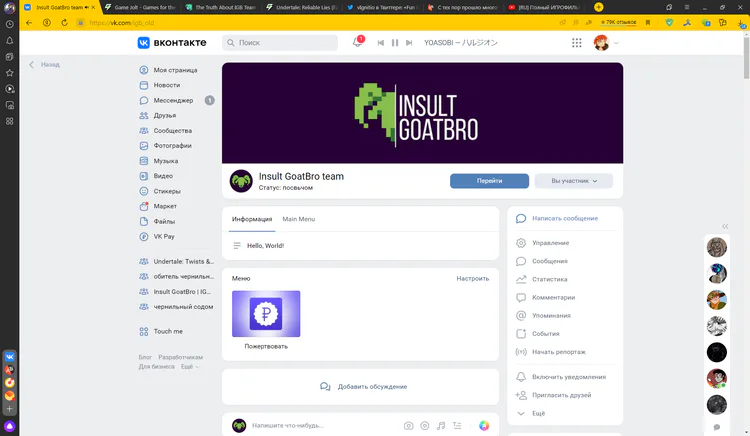Go back using browser arrow
This screenshot has height=436, width=750.
coord(29,22)
